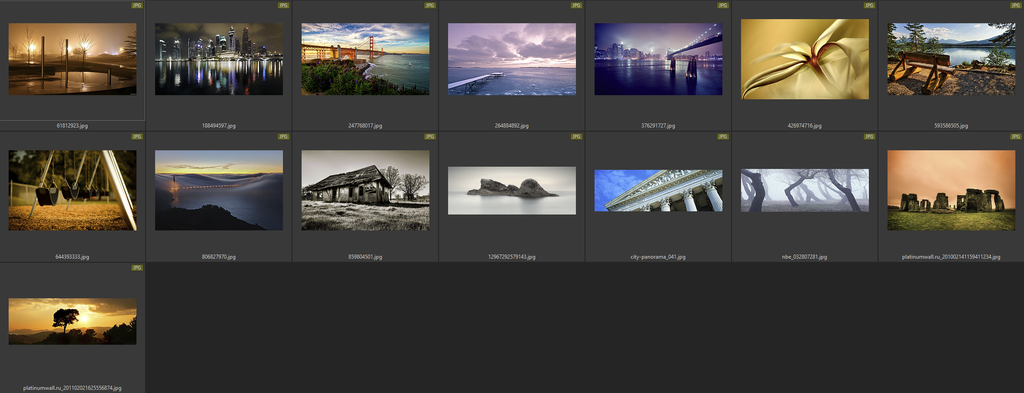The height and width of the screenshot is (393, 1024).
Task: Click the file name nbe_032807281.jpg
Action: click(805, 257)
